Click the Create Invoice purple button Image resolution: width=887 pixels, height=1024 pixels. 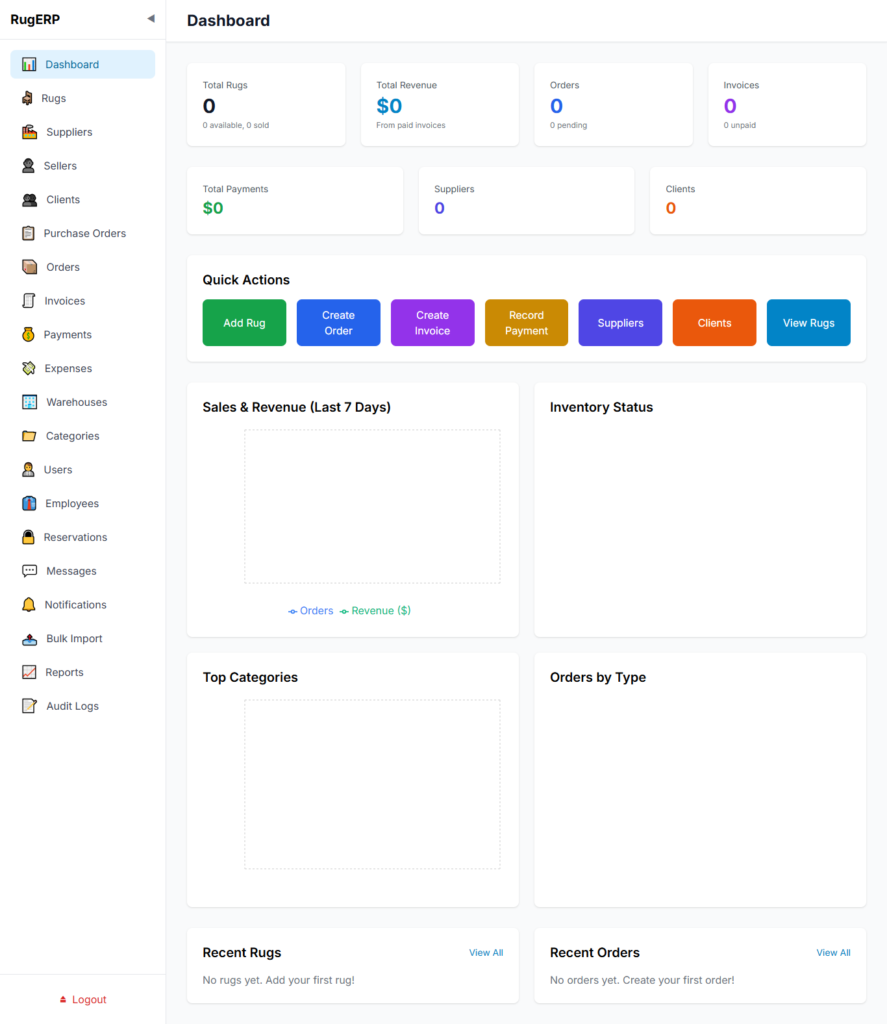432,323
